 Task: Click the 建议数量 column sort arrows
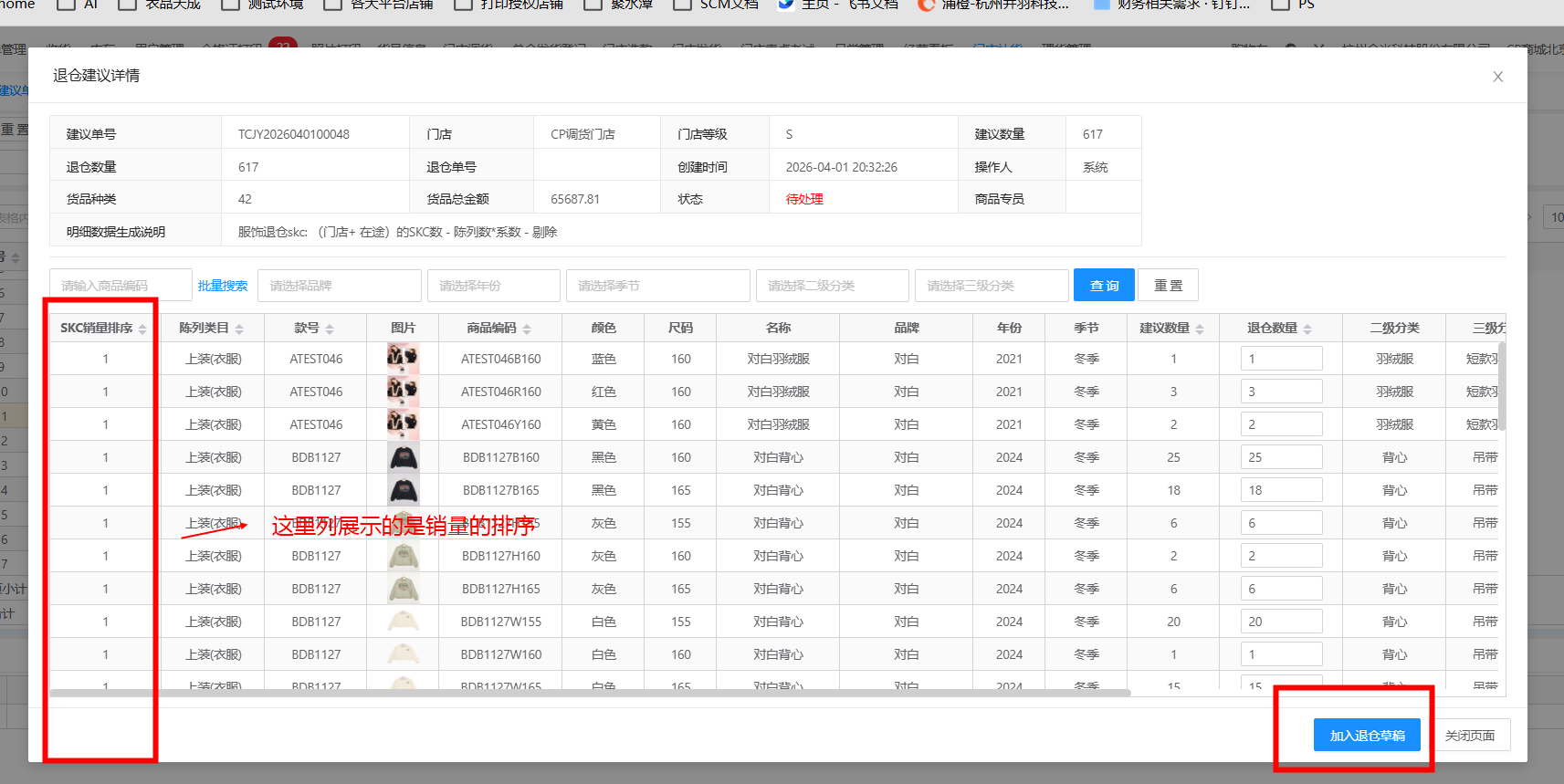[1200, 329]
